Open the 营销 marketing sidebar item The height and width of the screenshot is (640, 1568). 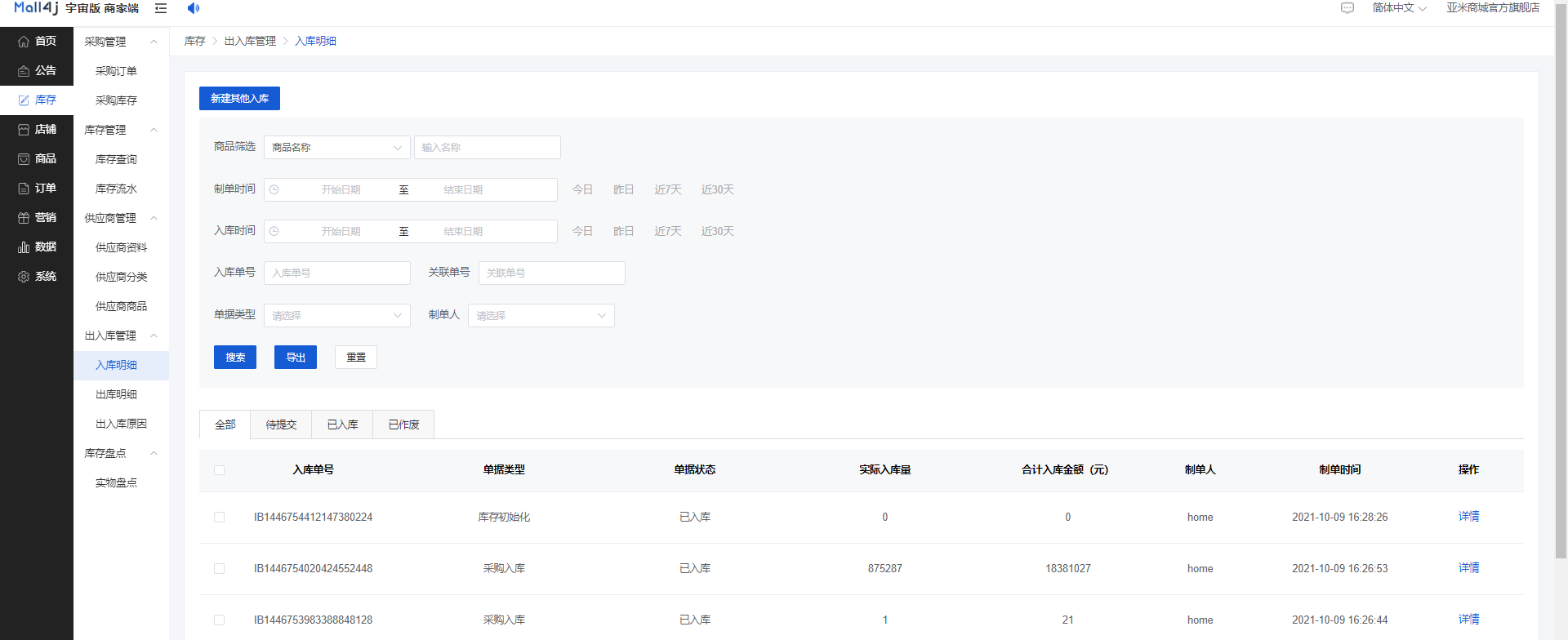point(37,217)
